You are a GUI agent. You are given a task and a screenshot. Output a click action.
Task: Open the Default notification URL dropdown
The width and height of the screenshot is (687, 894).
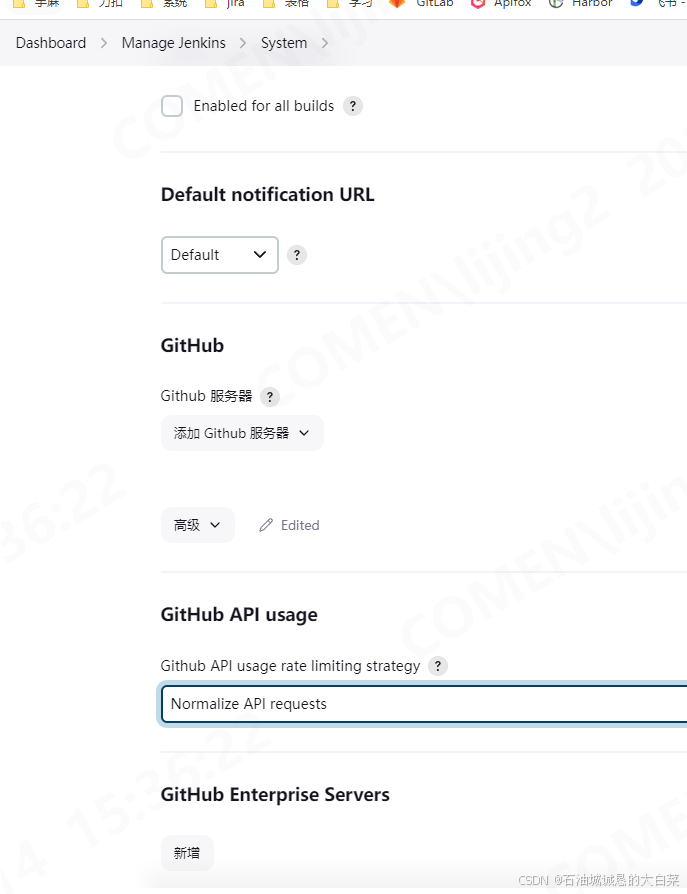pyautogui.click(x=219, y=255)
